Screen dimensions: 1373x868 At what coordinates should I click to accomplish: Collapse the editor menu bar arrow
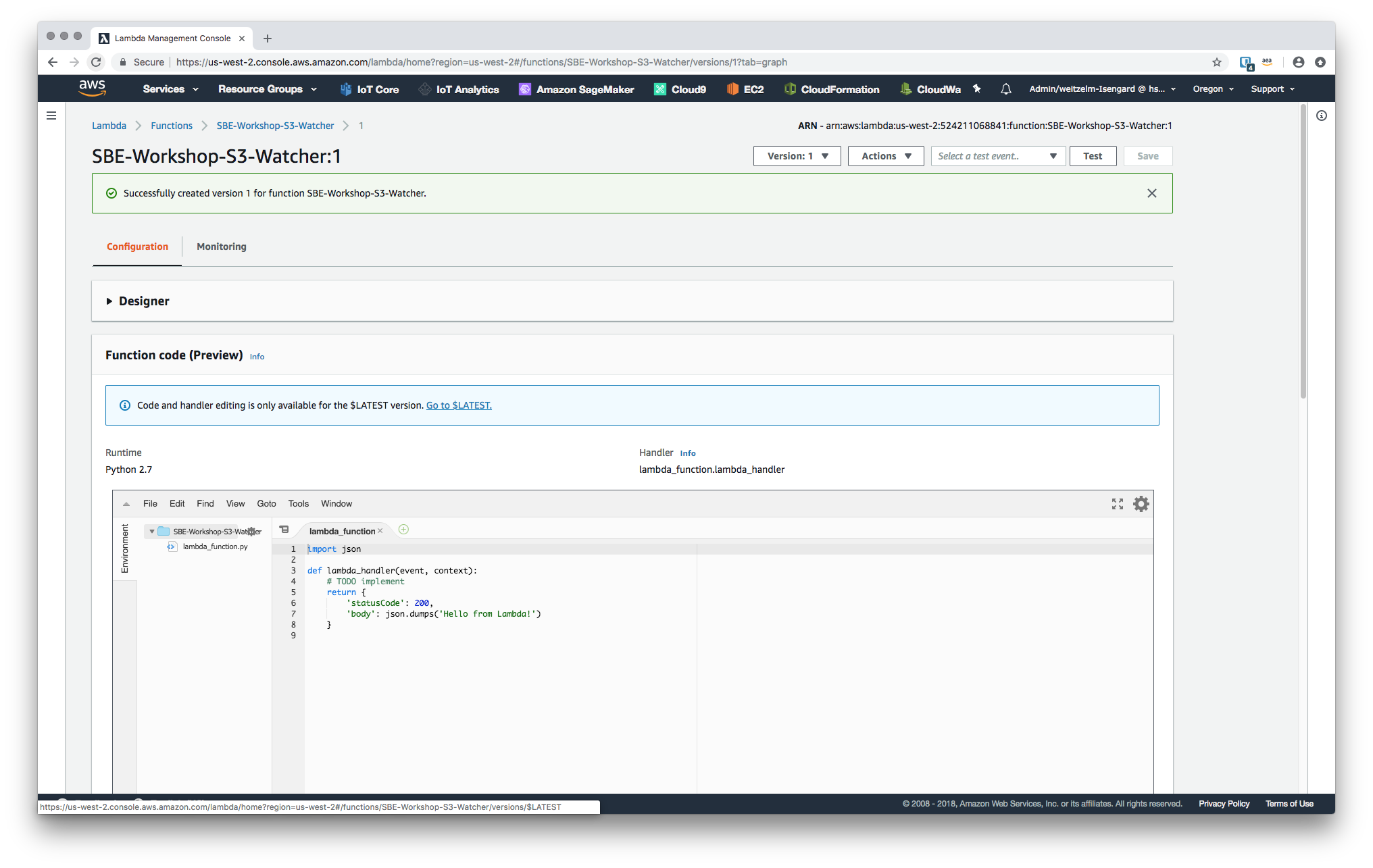[x=126, y=504]
